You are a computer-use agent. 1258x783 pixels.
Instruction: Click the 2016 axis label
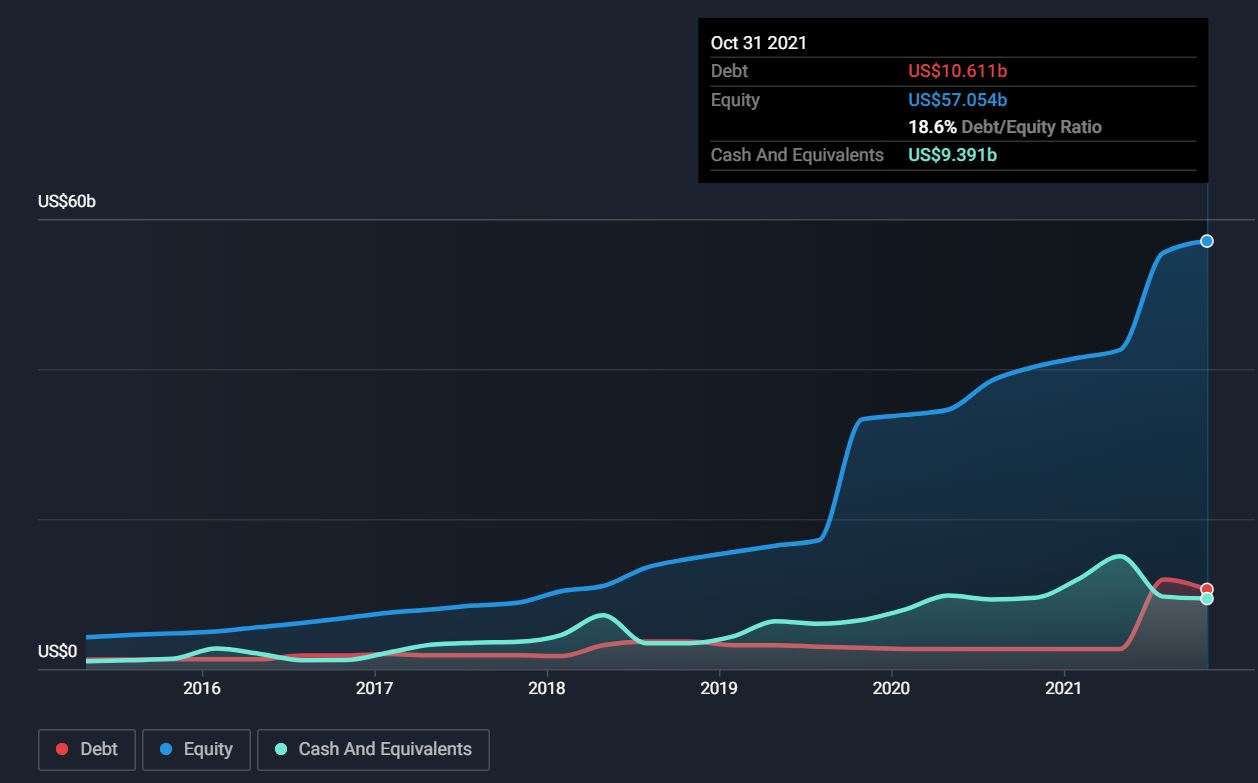202,688
